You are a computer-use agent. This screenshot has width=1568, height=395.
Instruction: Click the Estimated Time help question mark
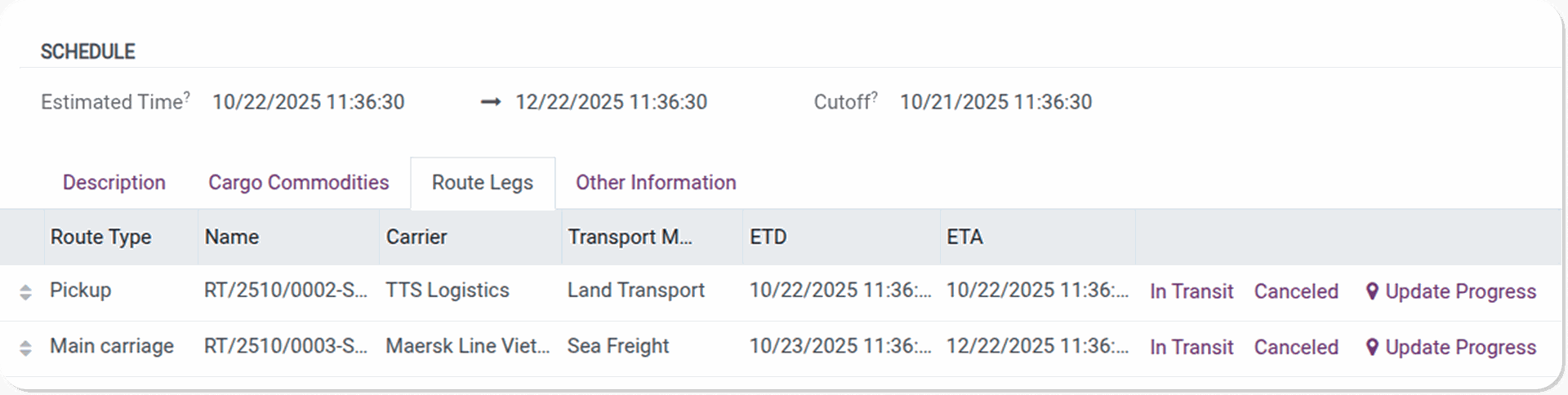[187, 96]
